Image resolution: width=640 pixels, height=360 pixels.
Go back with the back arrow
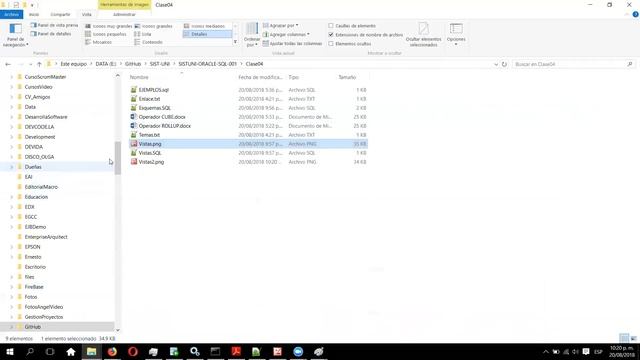8,64
